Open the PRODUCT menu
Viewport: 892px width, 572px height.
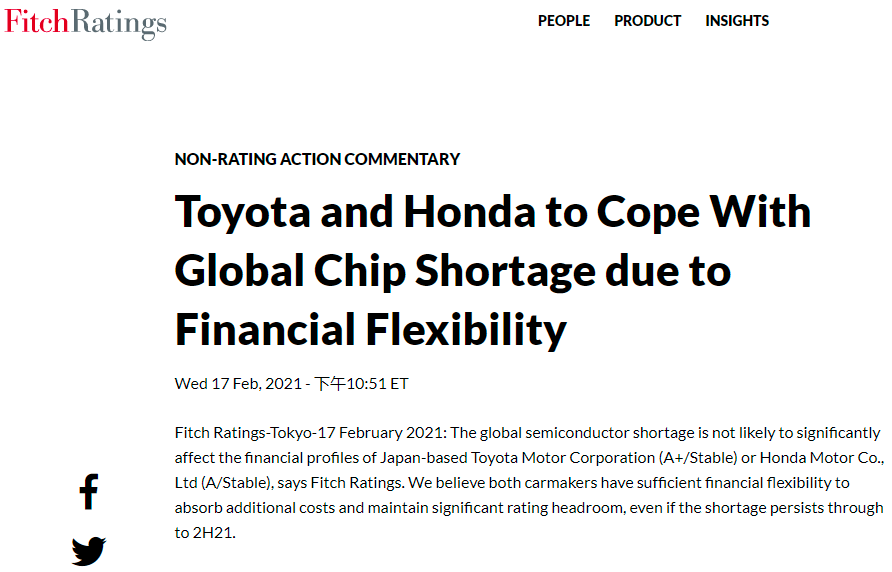click(x=647, y=21)
